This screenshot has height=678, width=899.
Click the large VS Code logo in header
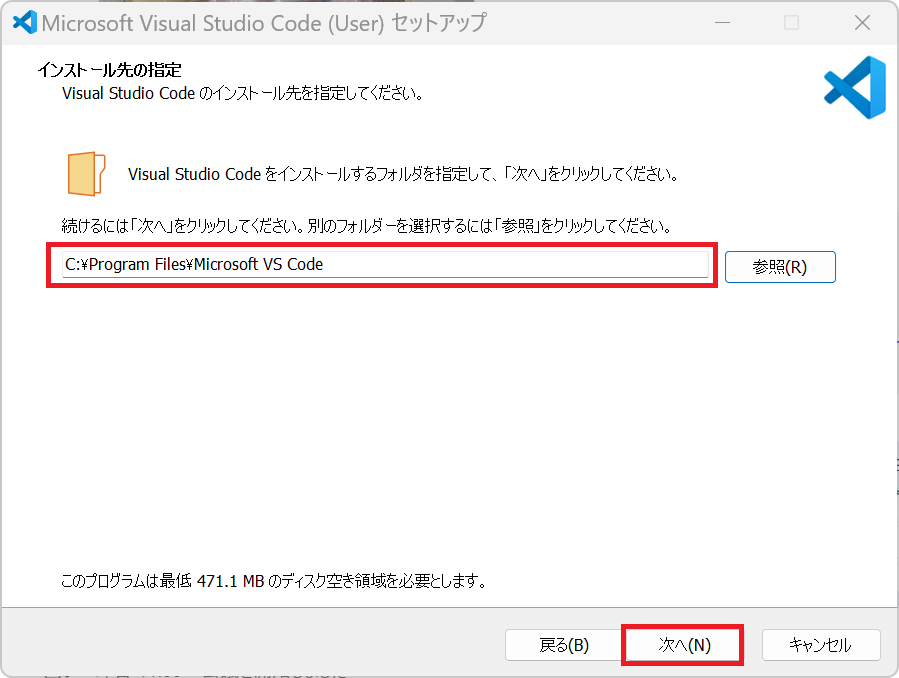point(854,88)
